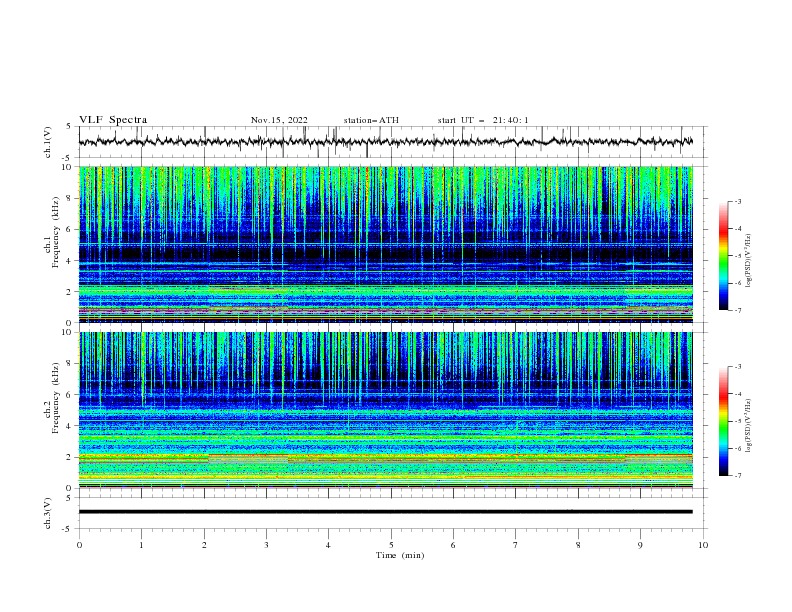The height and width of the screenshot is (612, 792).
Task: Click the ch.1 "Frequency (kHz)" axis title
Action: tap(56, 232)
